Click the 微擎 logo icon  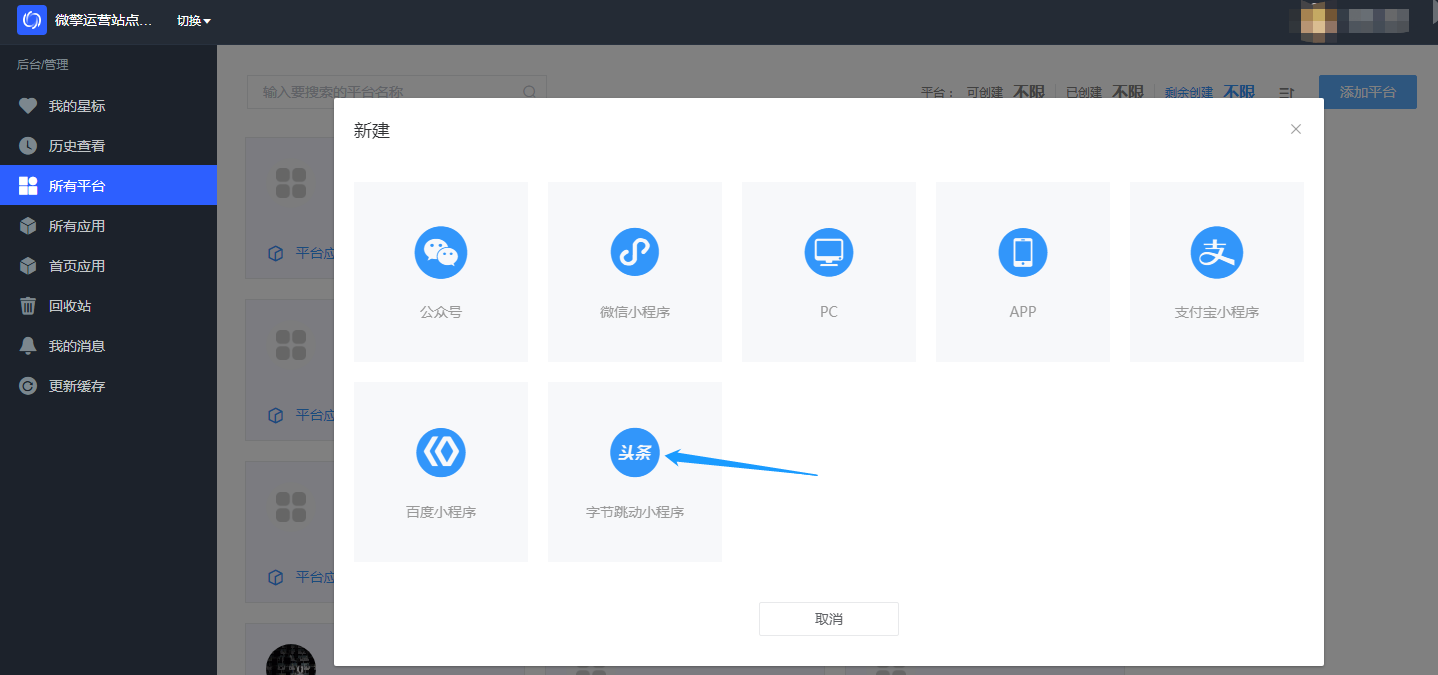pos(32,20)
